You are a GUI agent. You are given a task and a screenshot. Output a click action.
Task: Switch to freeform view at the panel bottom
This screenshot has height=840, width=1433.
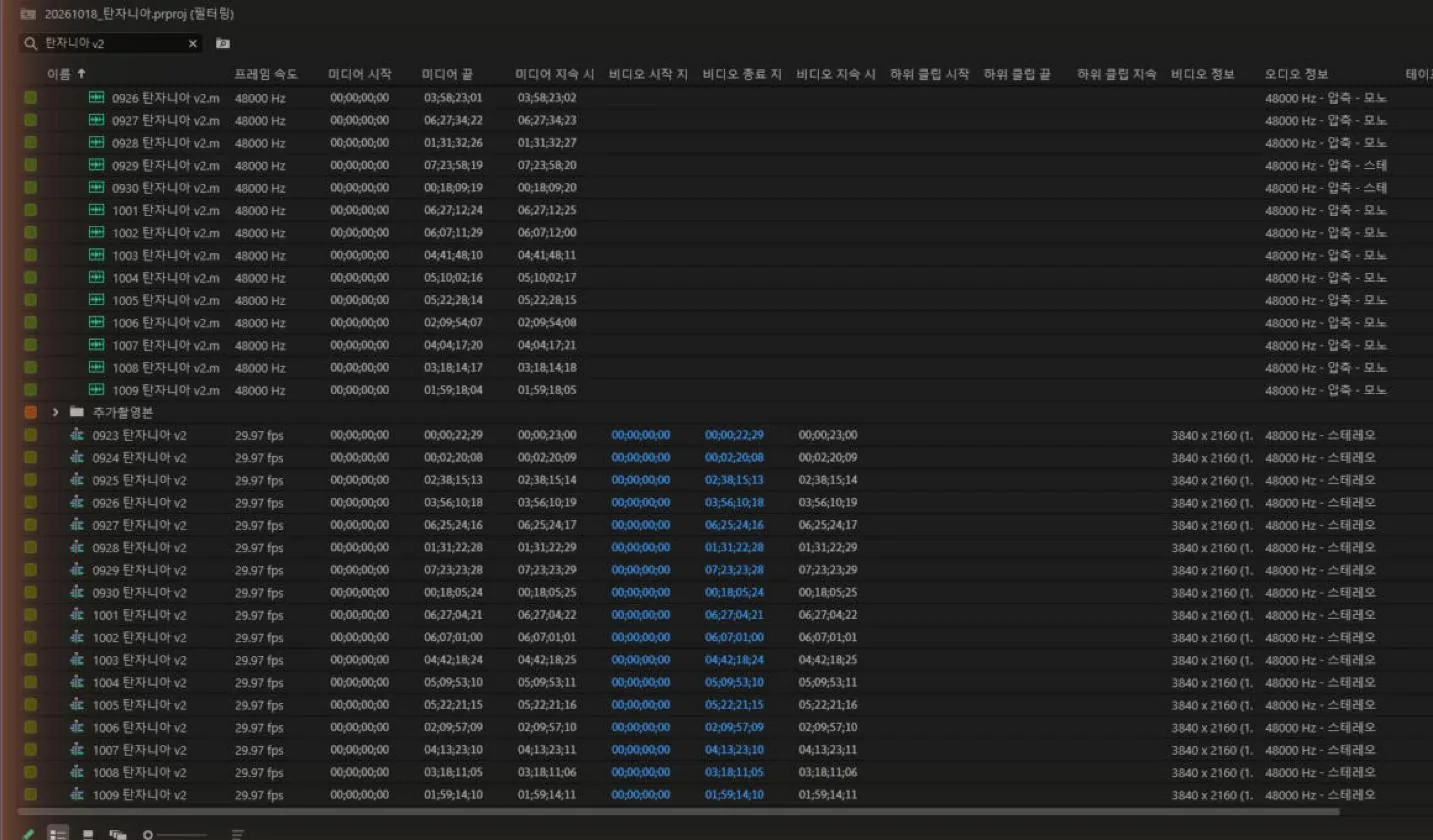tap(118, 833)
